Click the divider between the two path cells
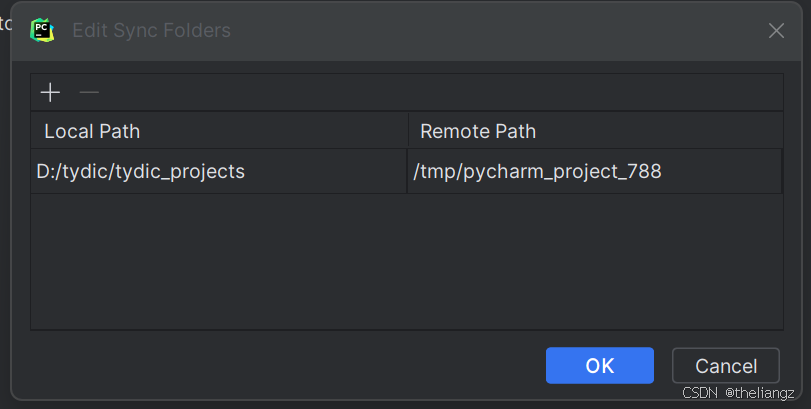Image resolution: width=811 pixels, height=409 pixels. [407, 171]
